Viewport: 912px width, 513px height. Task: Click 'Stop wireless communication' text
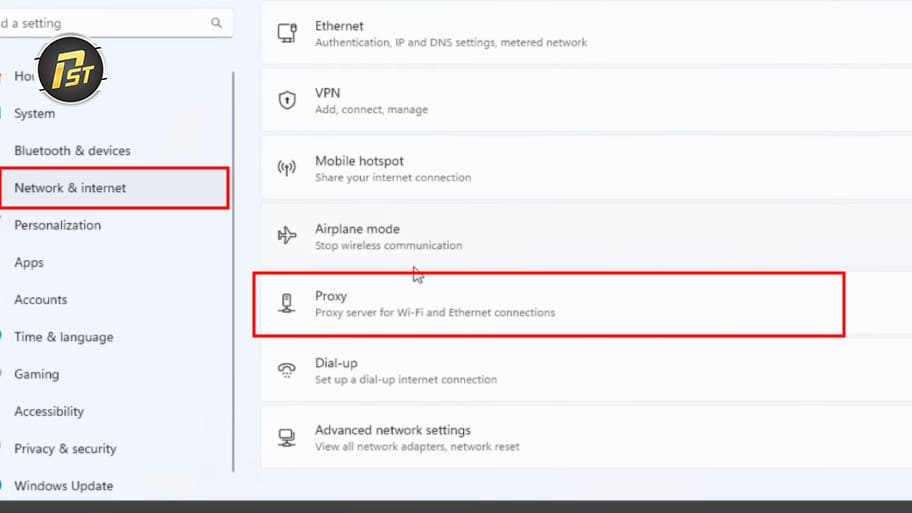click(x=389, y=245)
